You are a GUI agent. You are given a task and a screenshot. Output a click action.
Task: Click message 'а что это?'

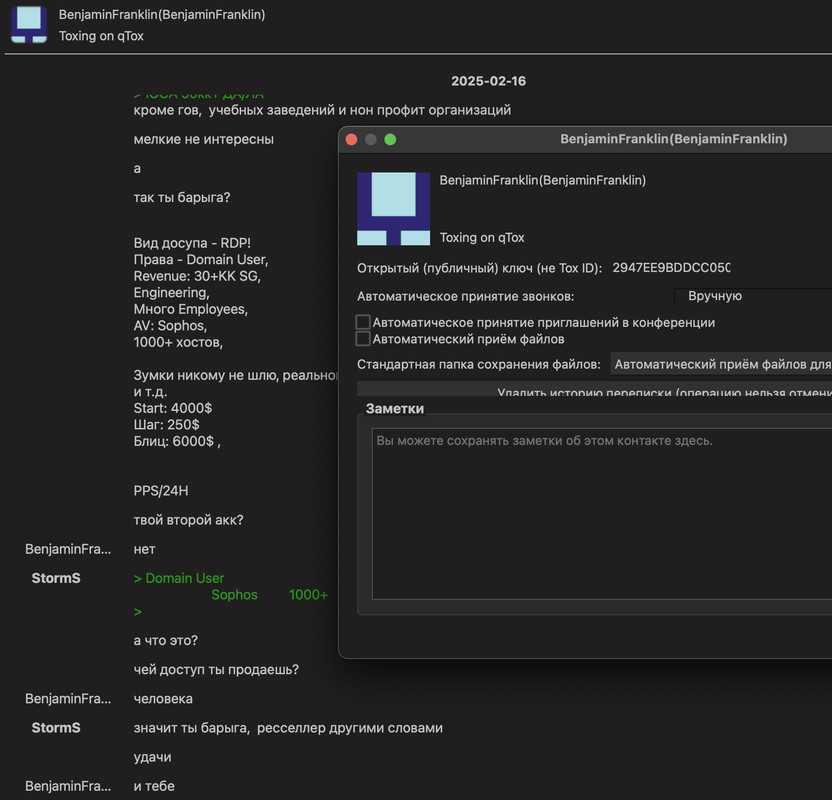166,640
